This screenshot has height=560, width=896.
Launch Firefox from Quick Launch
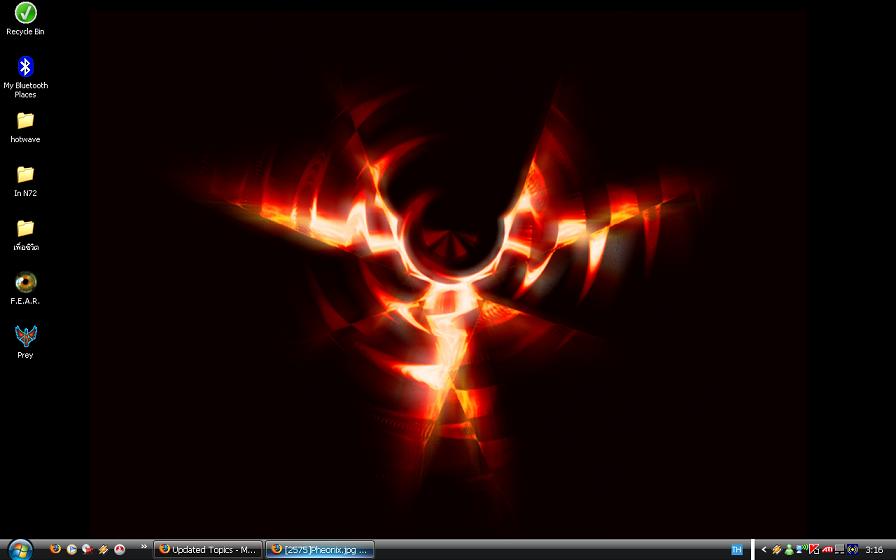pyautogui.click(x=55, y=549)
